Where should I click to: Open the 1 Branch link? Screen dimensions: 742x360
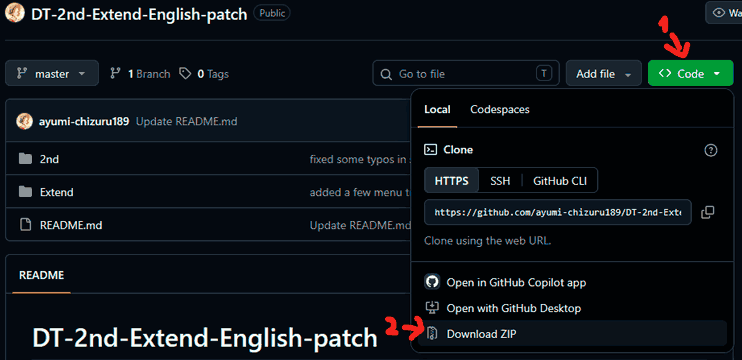(x=140, y=74)
